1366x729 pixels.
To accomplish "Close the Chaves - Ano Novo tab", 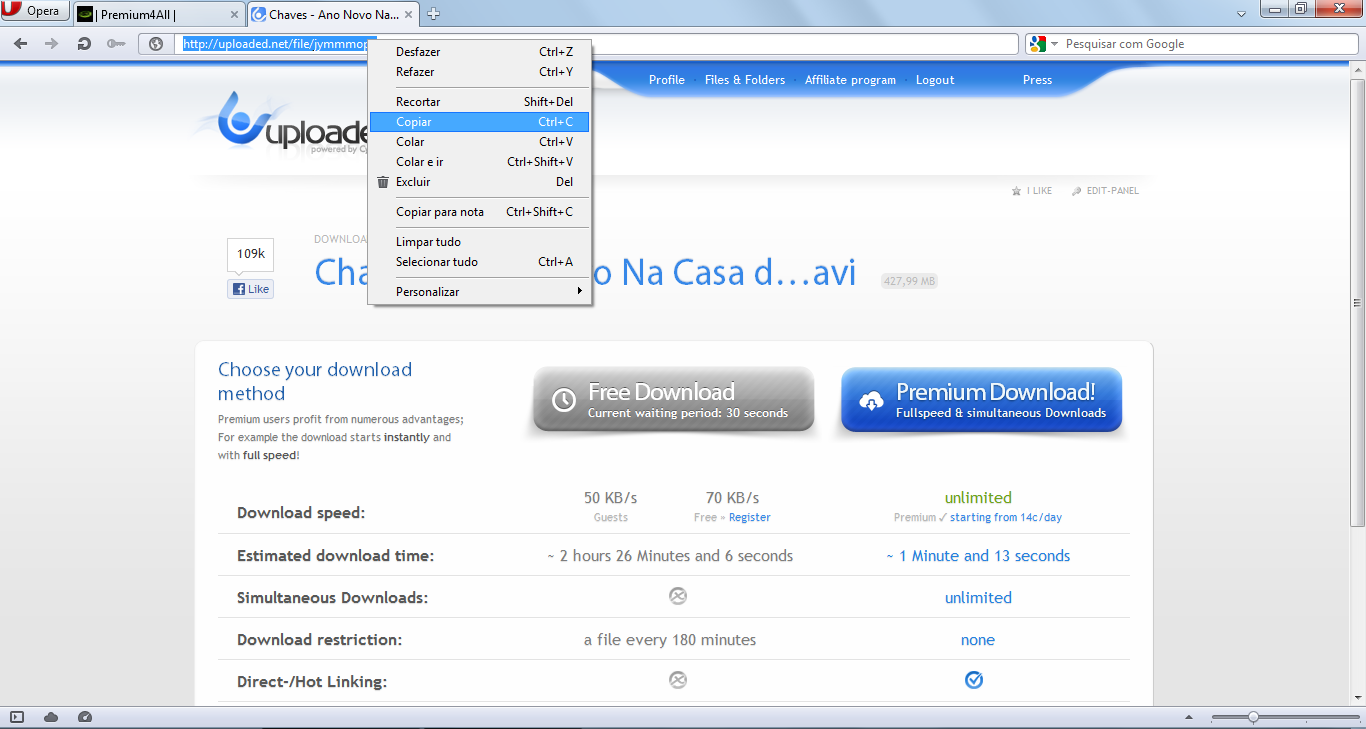I will point(410,15).
